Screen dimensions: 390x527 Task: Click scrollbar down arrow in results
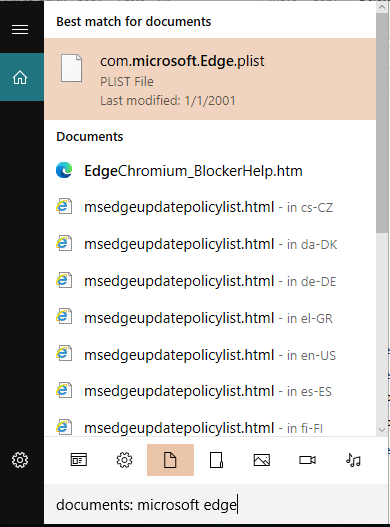382,430
